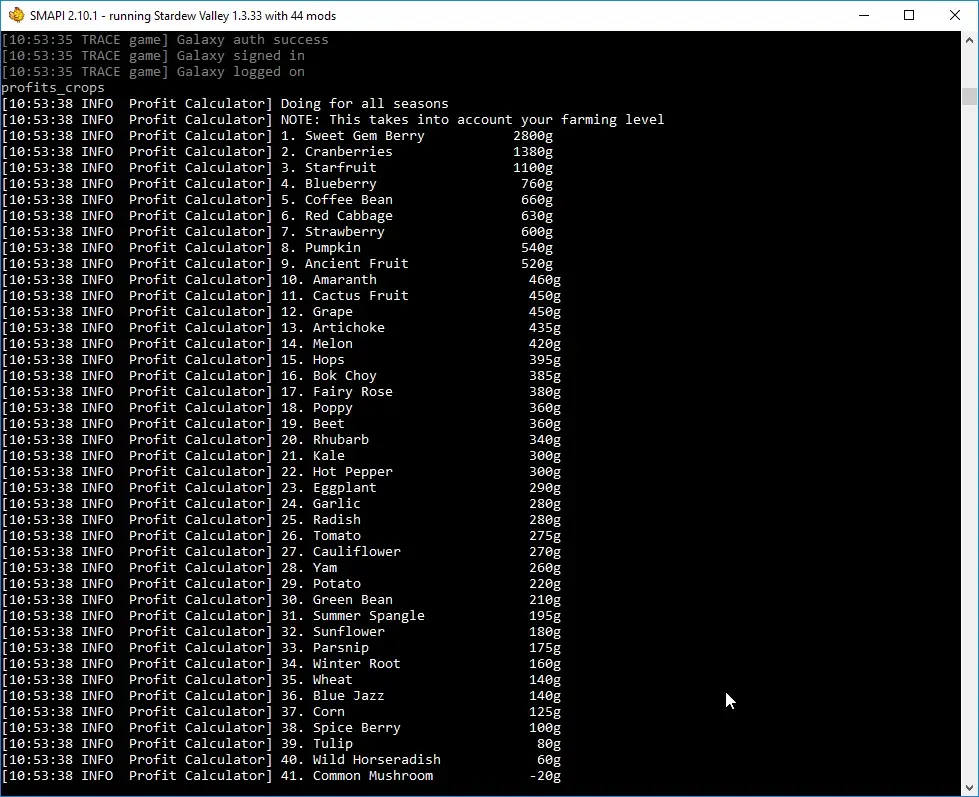The height and width of the screenshot is (797, 979).
Task: Click the 2800g profit value
Action: [533, 136]
